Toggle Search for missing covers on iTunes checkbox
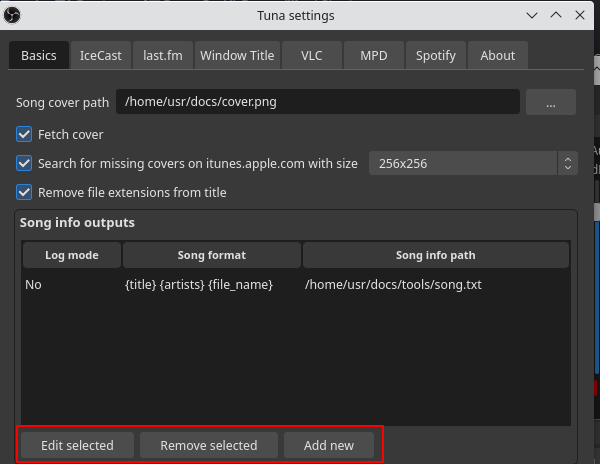The height and width of the screenshot is (464, 600). (24, 163)
